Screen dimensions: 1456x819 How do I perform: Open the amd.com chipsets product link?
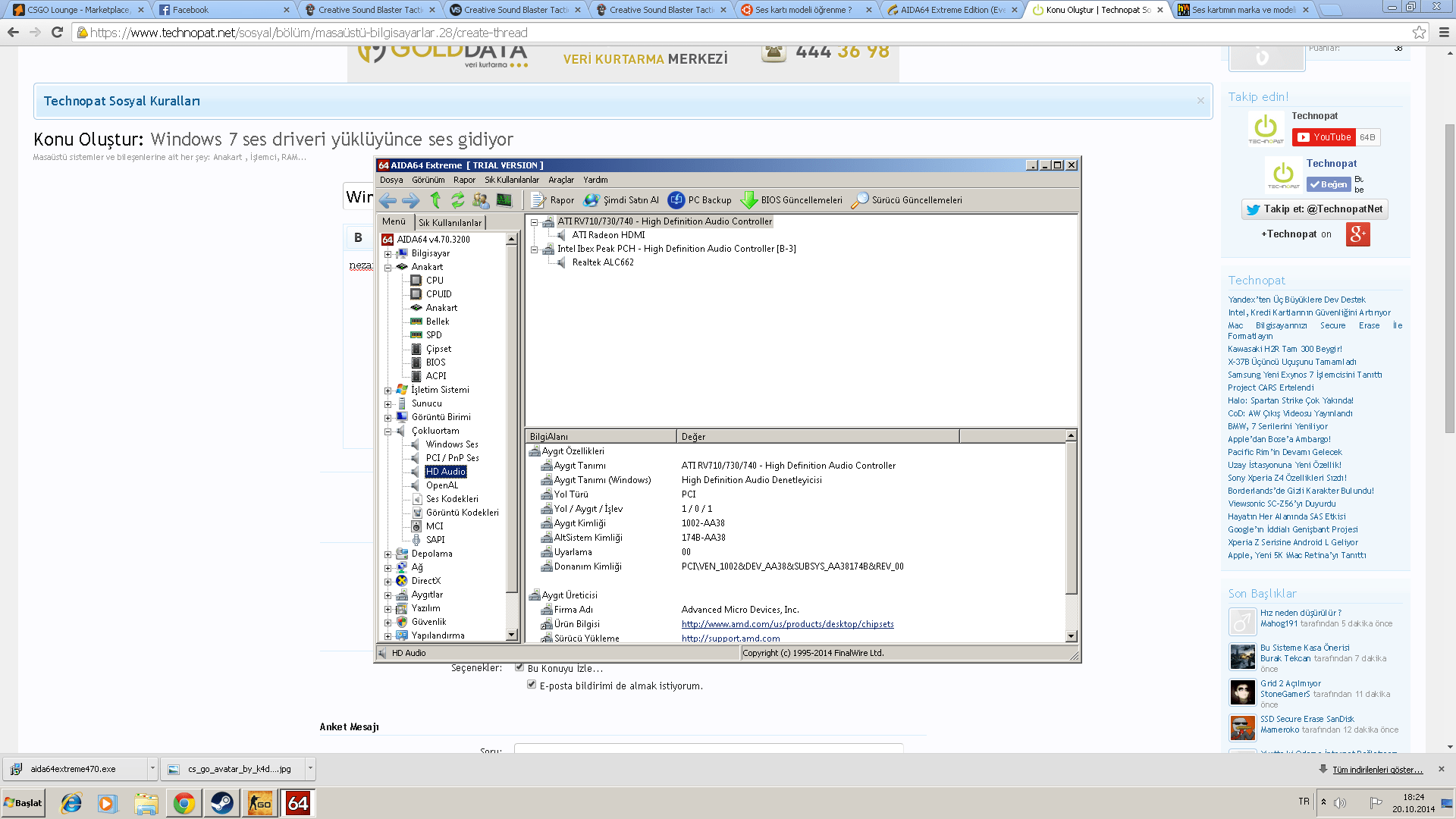coord(787,624)
